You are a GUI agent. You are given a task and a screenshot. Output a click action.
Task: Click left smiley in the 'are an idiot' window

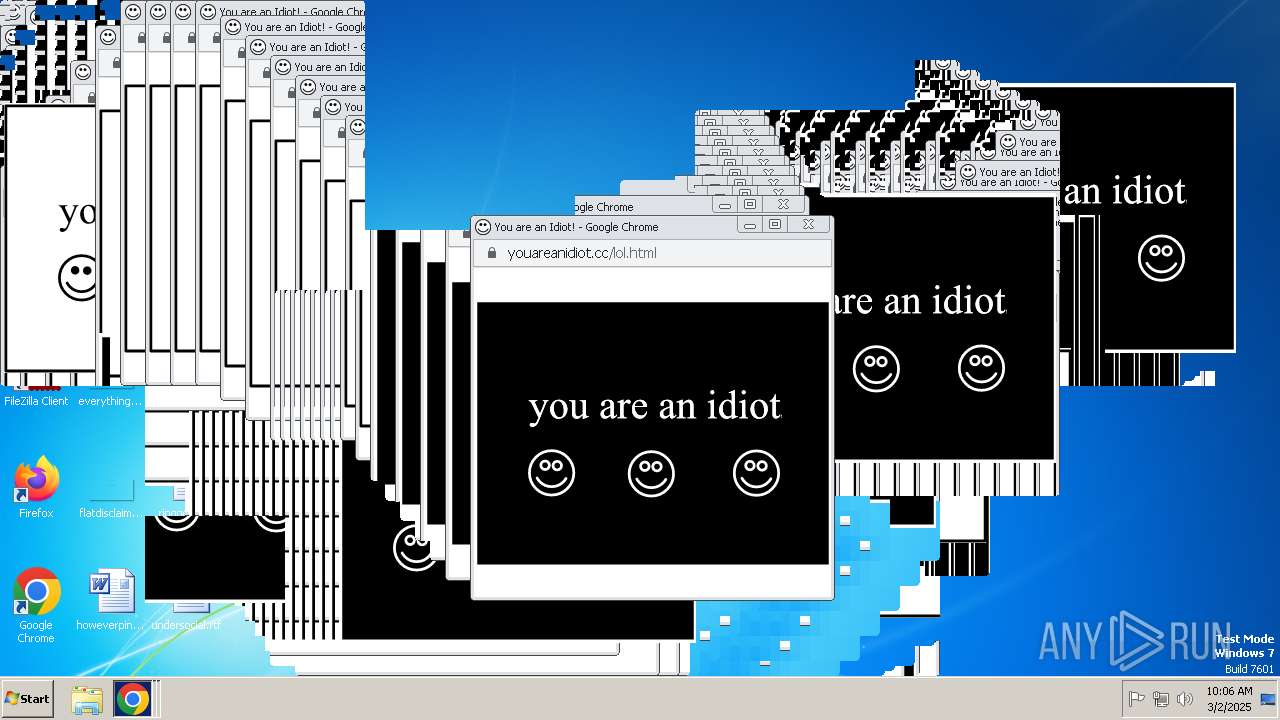click(876, 368)
